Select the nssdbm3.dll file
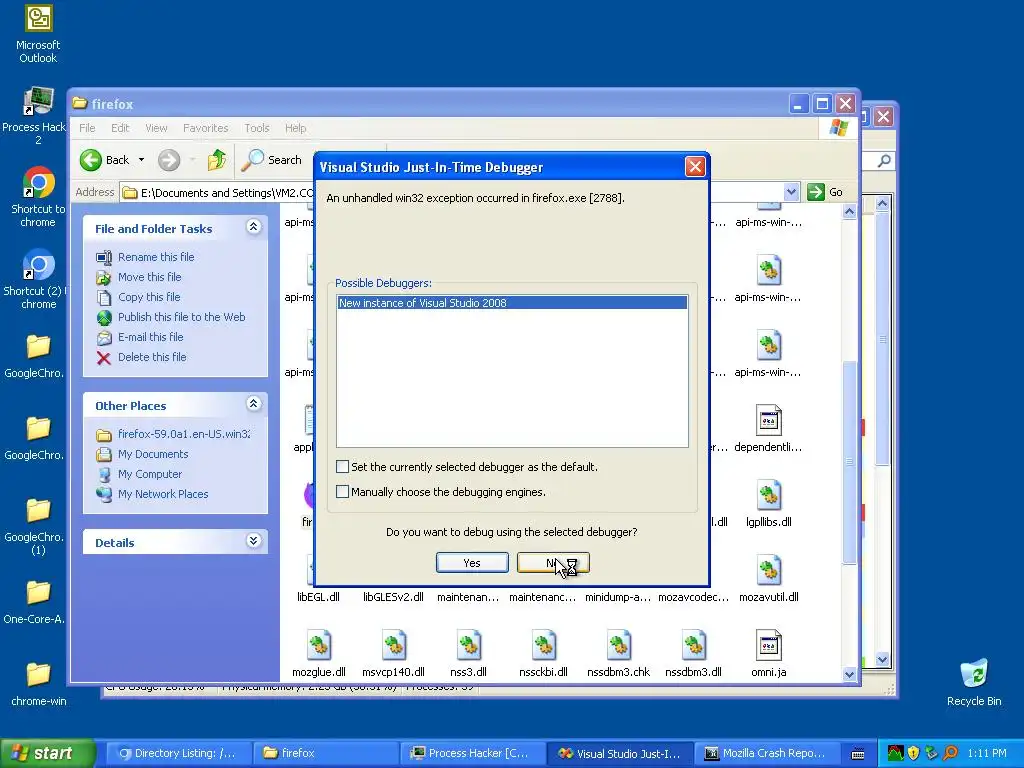 [694, 653]
